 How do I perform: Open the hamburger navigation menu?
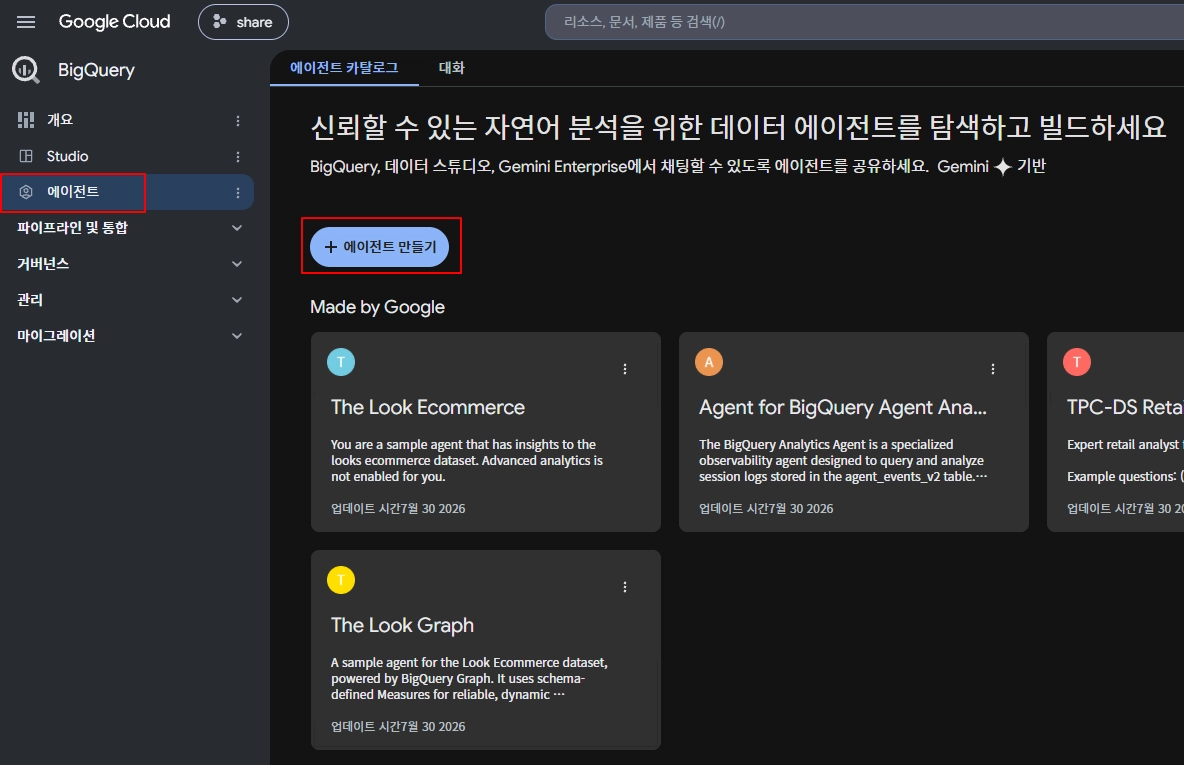coord(26,22)
